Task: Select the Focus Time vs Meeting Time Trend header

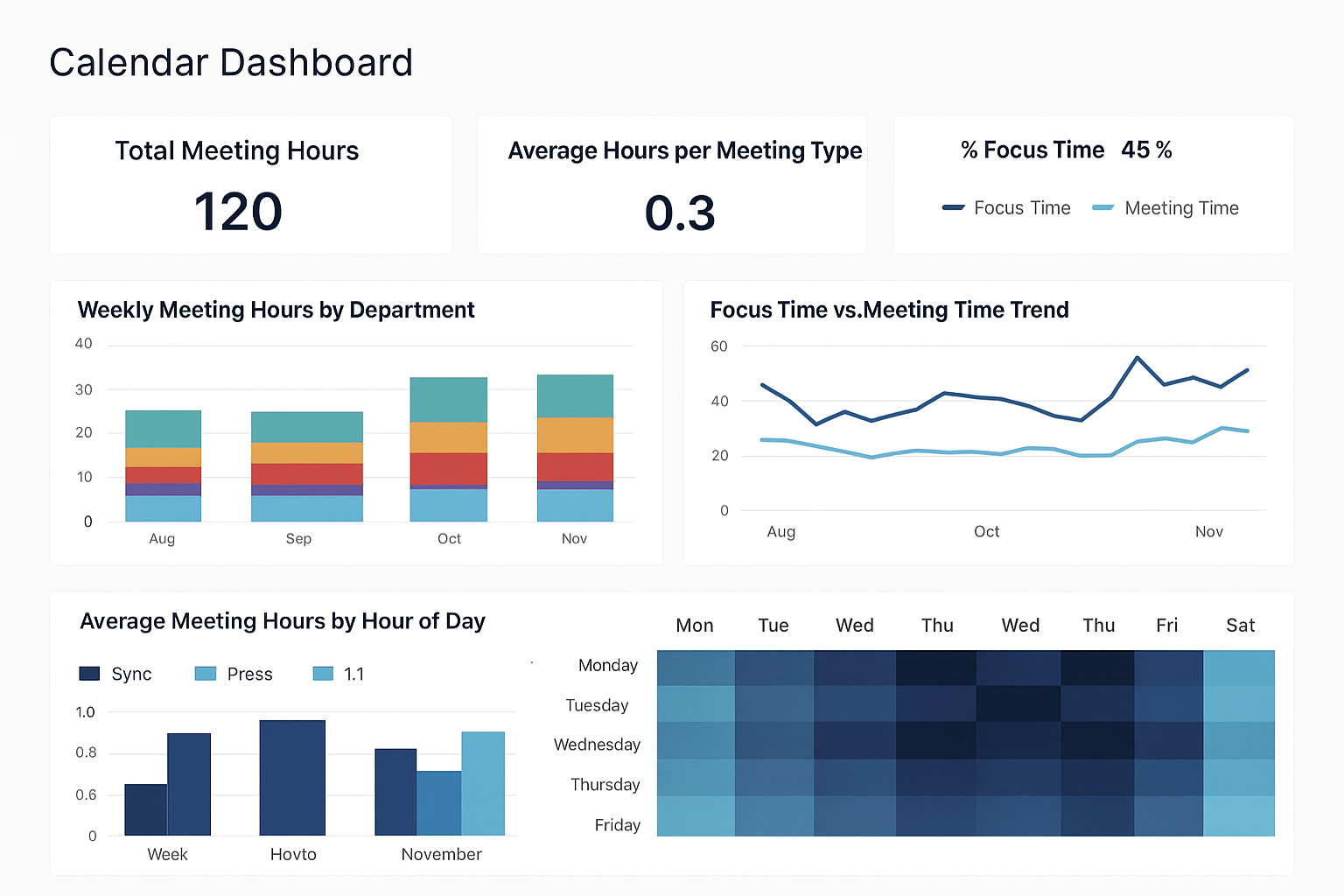Action: coord(889,309)
